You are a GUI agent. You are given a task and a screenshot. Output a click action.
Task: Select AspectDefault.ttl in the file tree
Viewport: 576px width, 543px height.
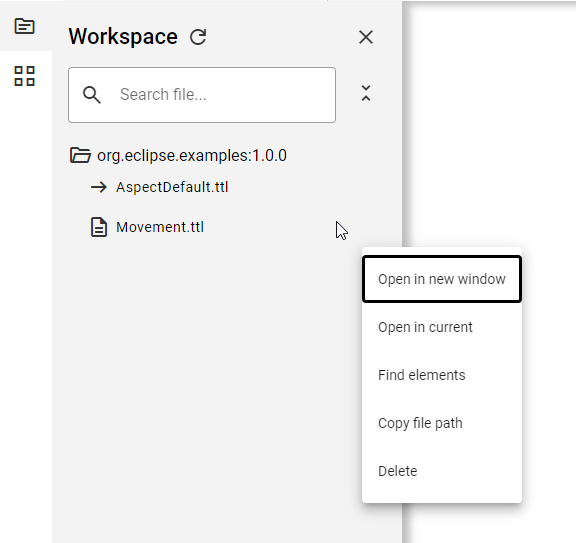[x=172, y=187]
